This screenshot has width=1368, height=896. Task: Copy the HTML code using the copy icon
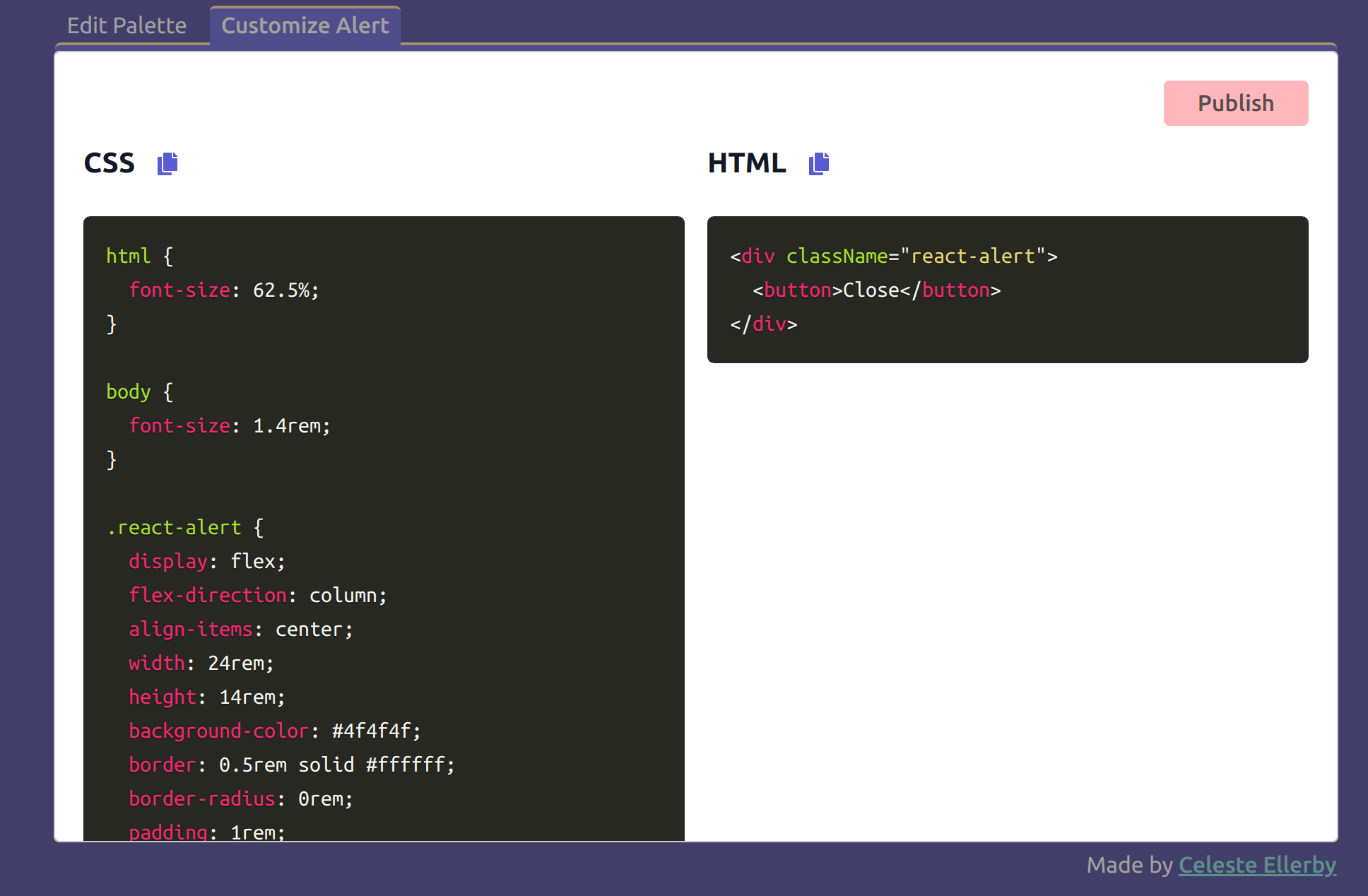coord(818,163)
